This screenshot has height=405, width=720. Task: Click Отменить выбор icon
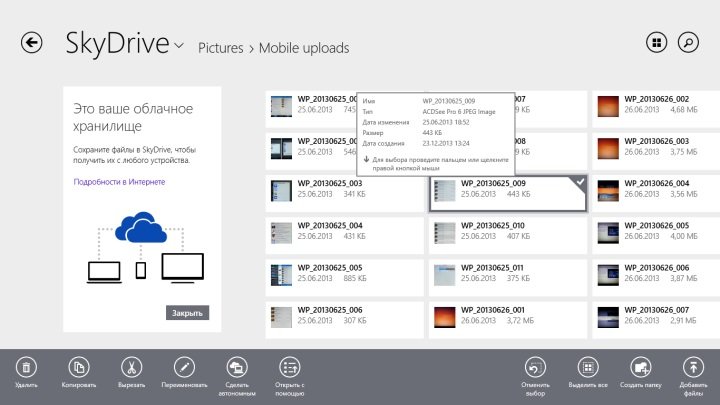[535, 367]
